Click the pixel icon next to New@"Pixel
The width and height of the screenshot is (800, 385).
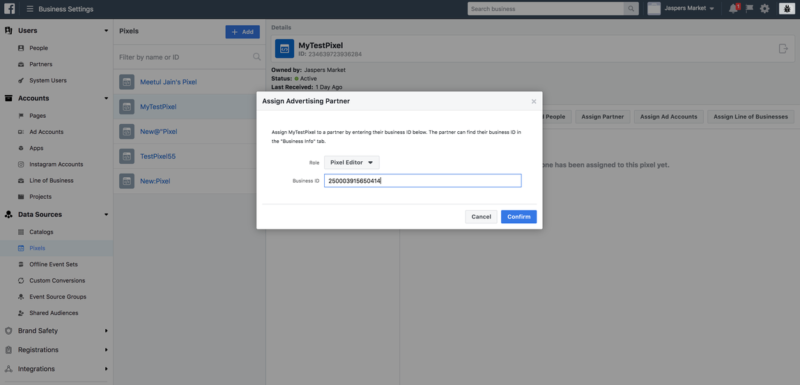[127, 131]
